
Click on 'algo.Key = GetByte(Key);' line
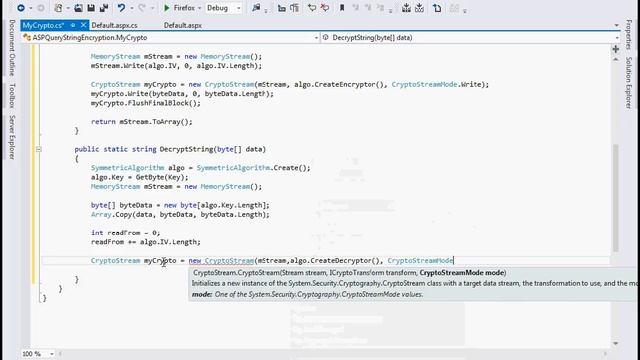140,177
